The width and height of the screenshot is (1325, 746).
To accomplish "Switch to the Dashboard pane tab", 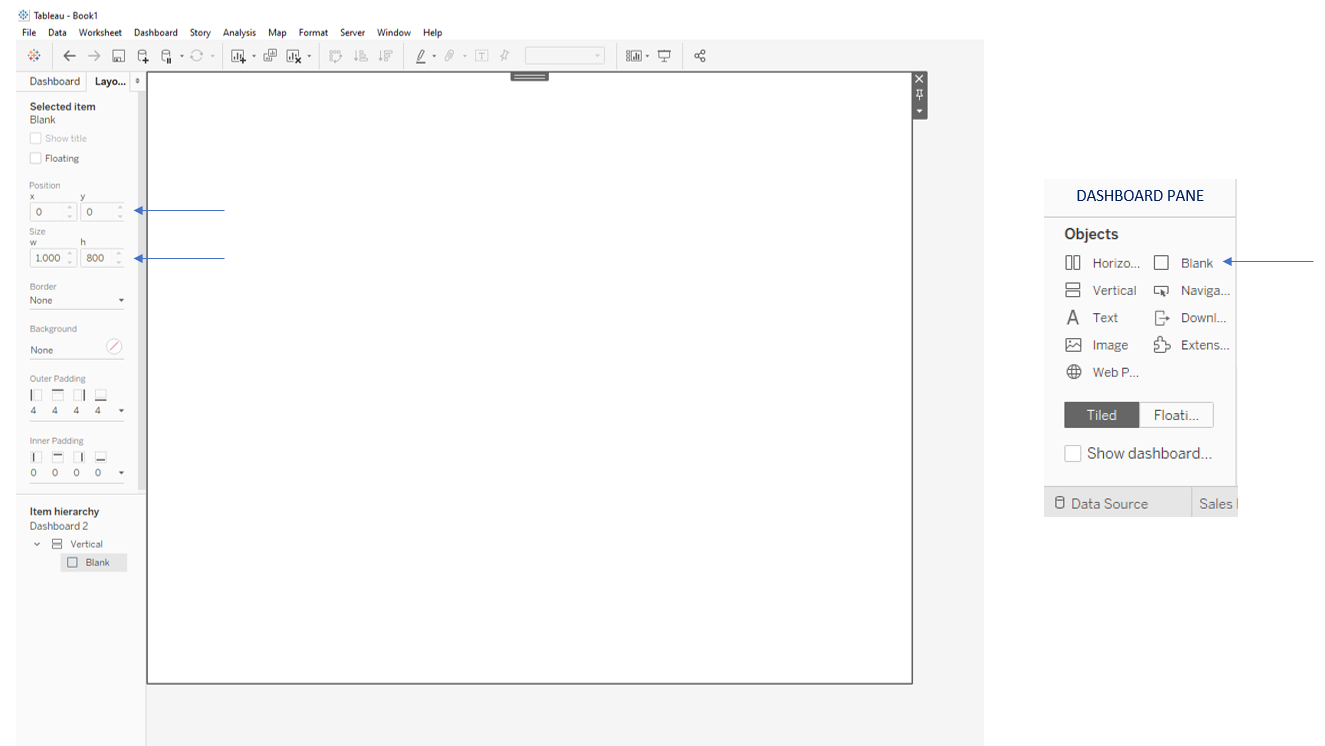I will click(54, 82).
